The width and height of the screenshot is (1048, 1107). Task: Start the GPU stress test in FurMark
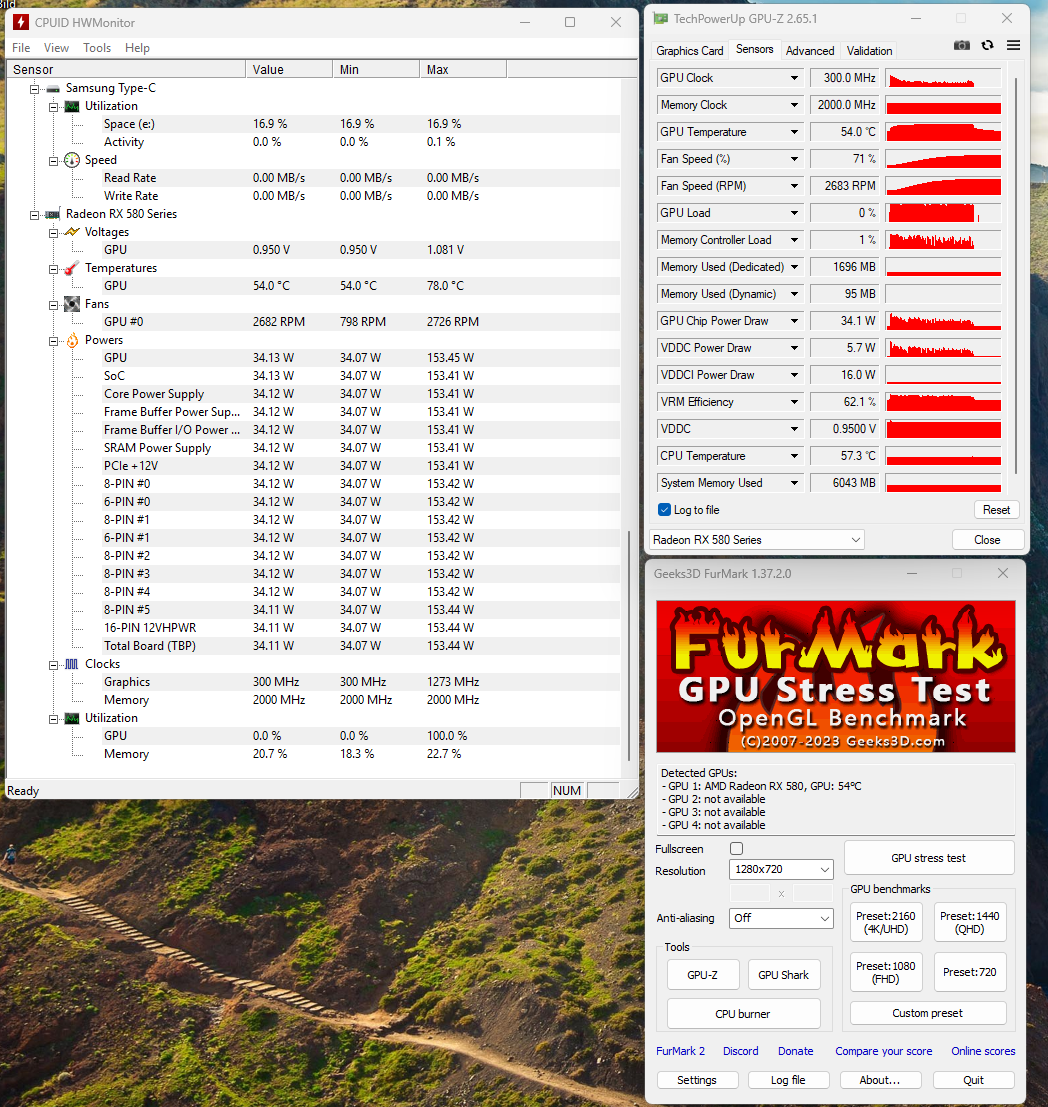pos(929,858)
